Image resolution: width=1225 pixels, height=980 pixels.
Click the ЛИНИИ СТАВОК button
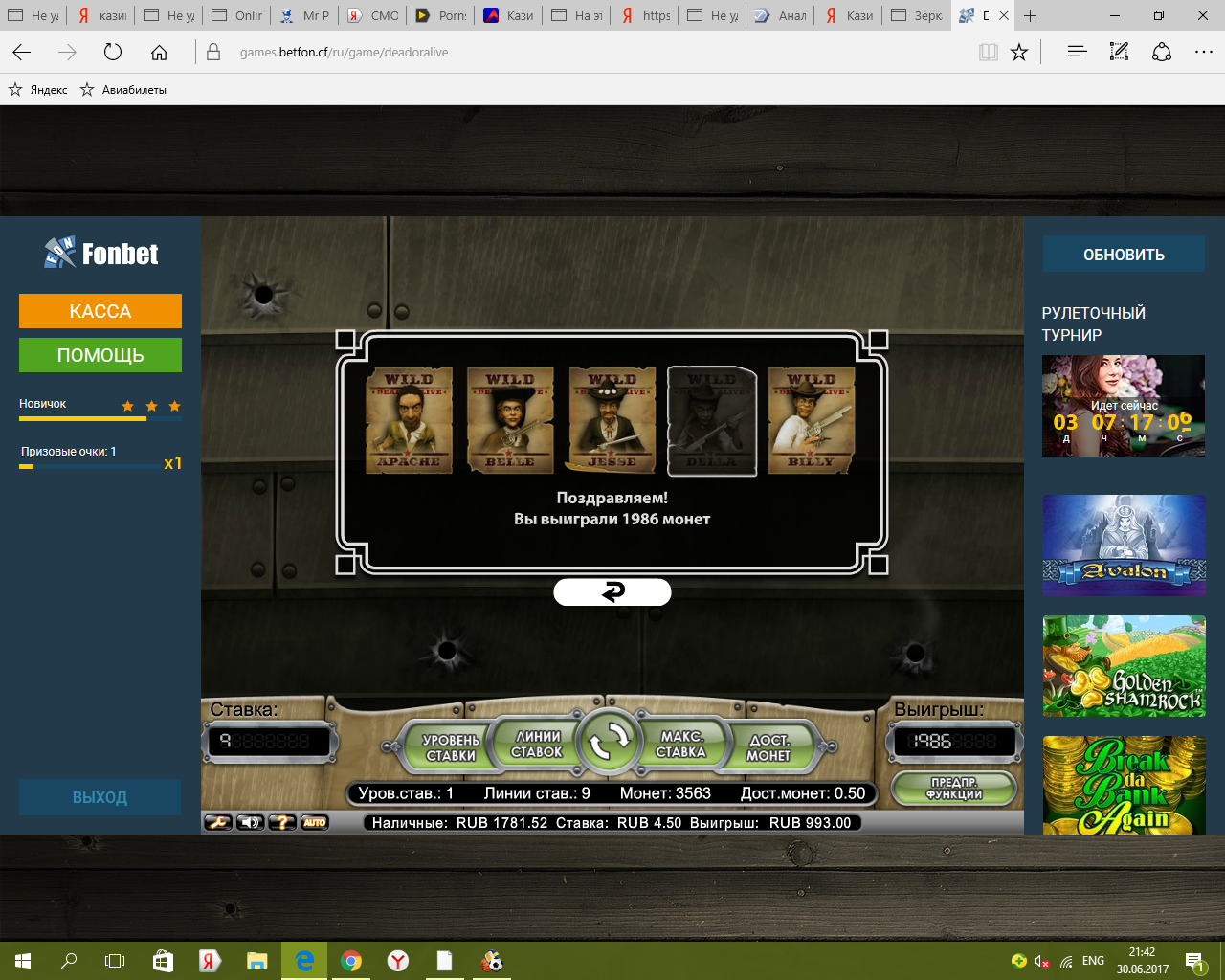pyautogui.click(x=538, y=744)
